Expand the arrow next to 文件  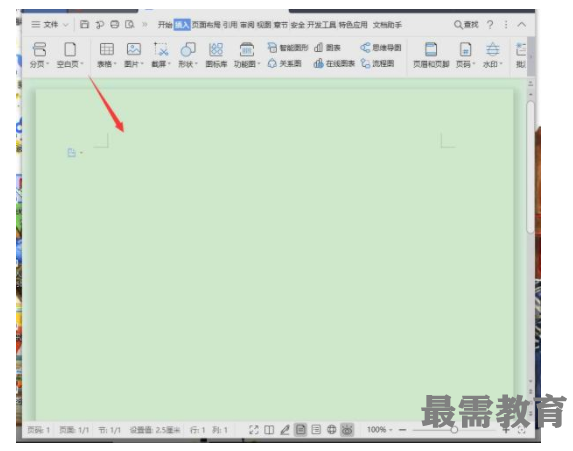click(x=66, y=25)
